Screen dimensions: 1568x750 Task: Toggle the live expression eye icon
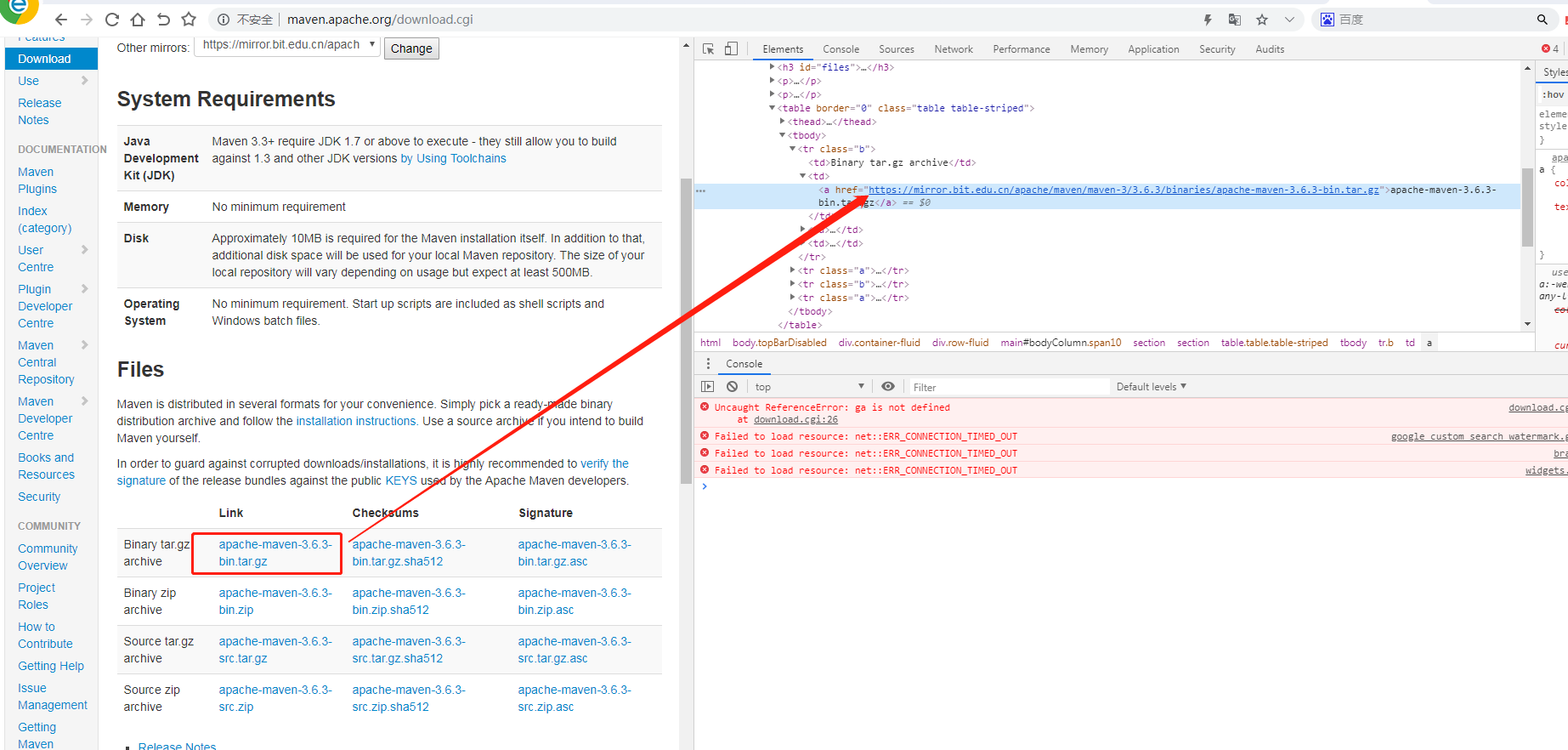[888, 387]
